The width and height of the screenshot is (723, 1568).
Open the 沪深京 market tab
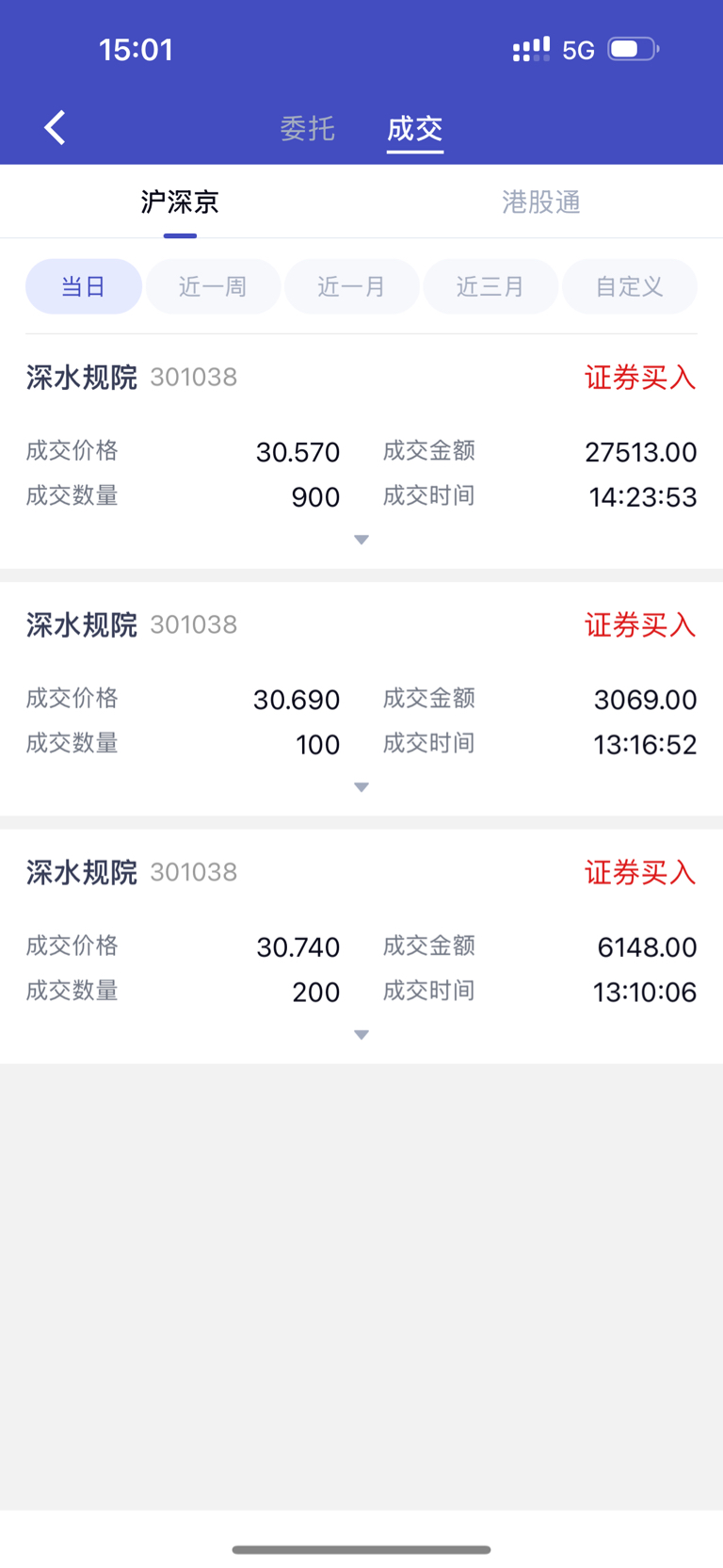[180, 202]
